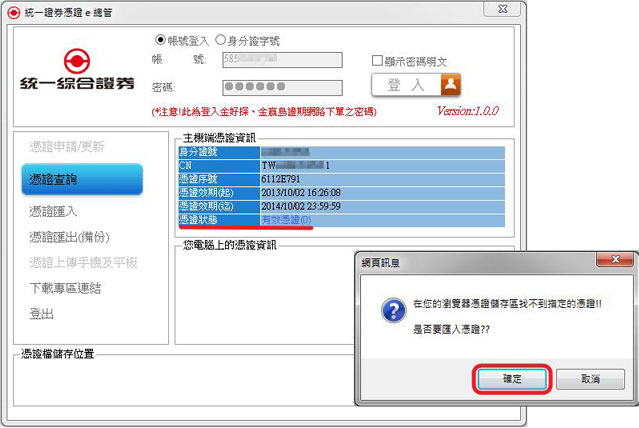Click the 憑證效期(迄) row label
This screenshot has width=639, height=428.
tap(219, 206)
